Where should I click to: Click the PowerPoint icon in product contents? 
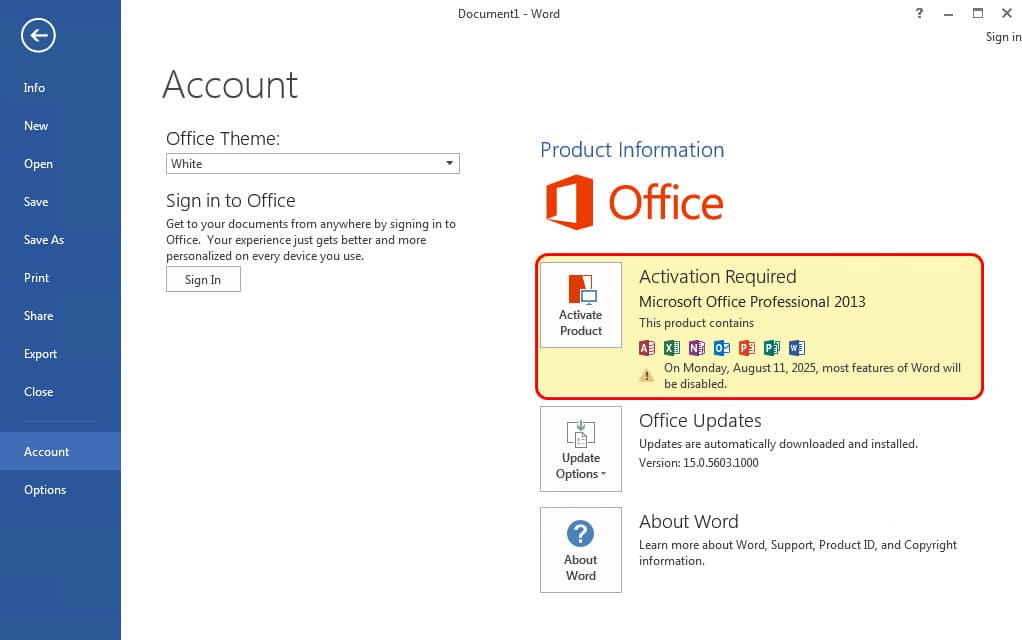(x=747, y=348)
